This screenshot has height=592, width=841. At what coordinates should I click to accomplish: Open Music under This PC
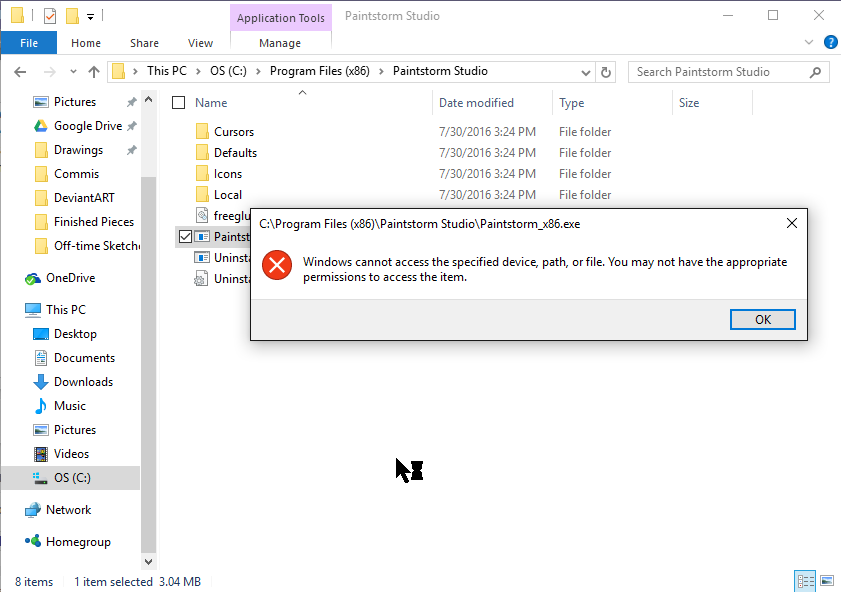pos(70,406)
